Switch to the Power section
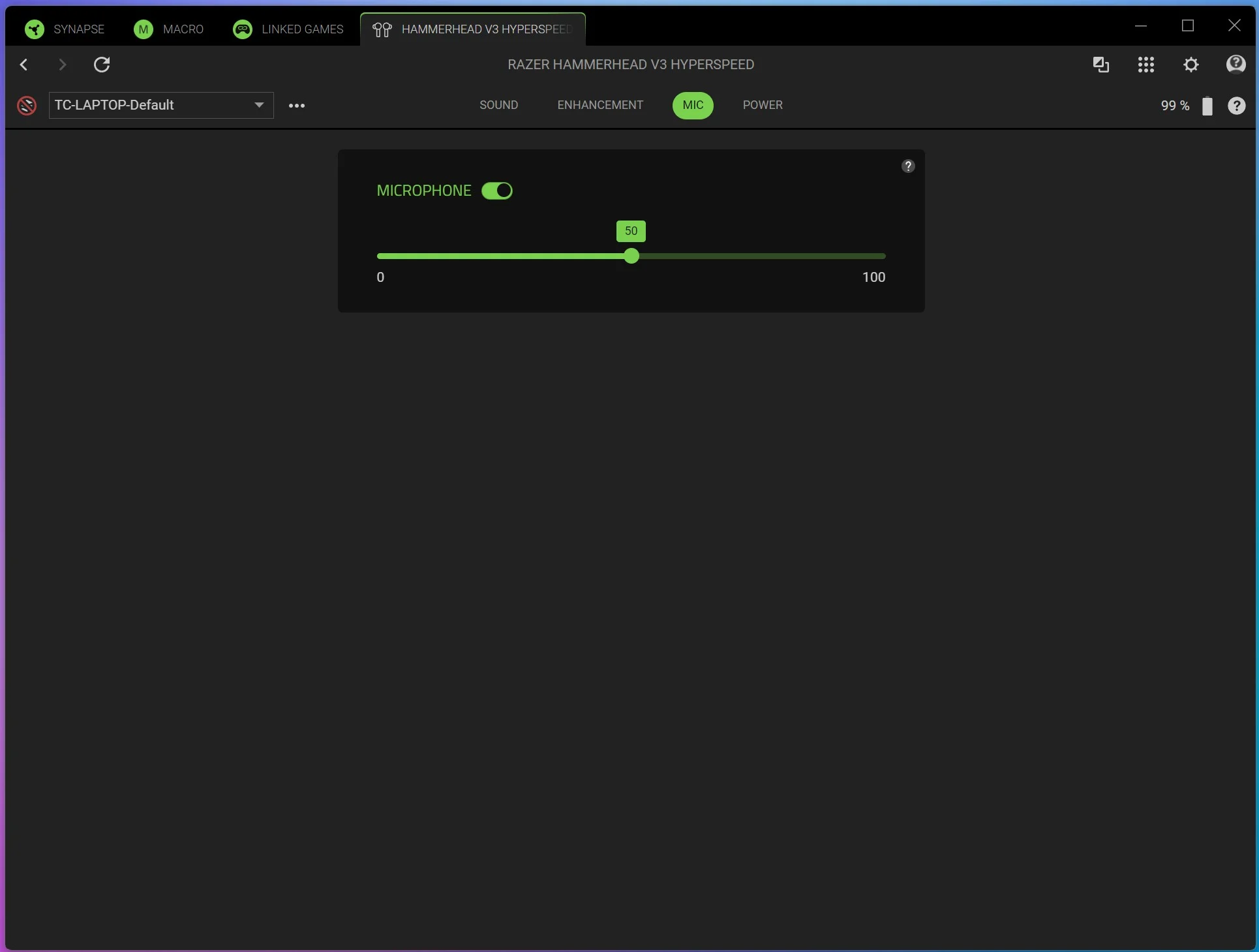The width and height of the screenshot is (1259, 952). pos(763,105)
